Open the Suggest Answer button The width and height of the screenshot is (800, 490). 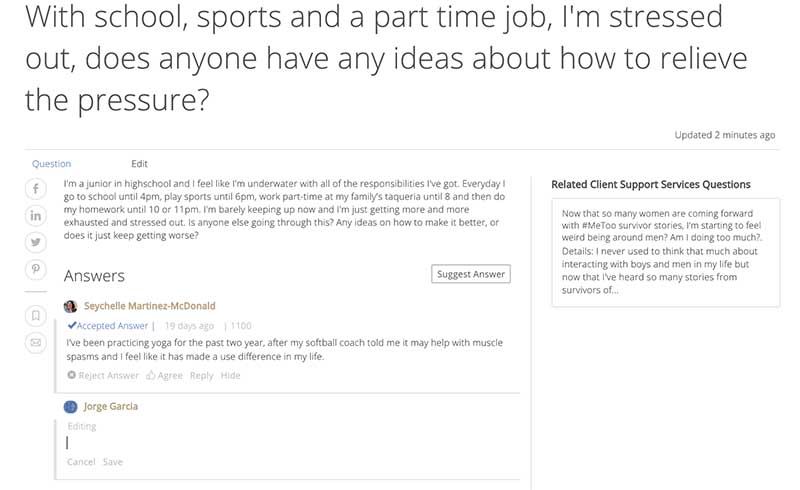(x=471, y=274)
